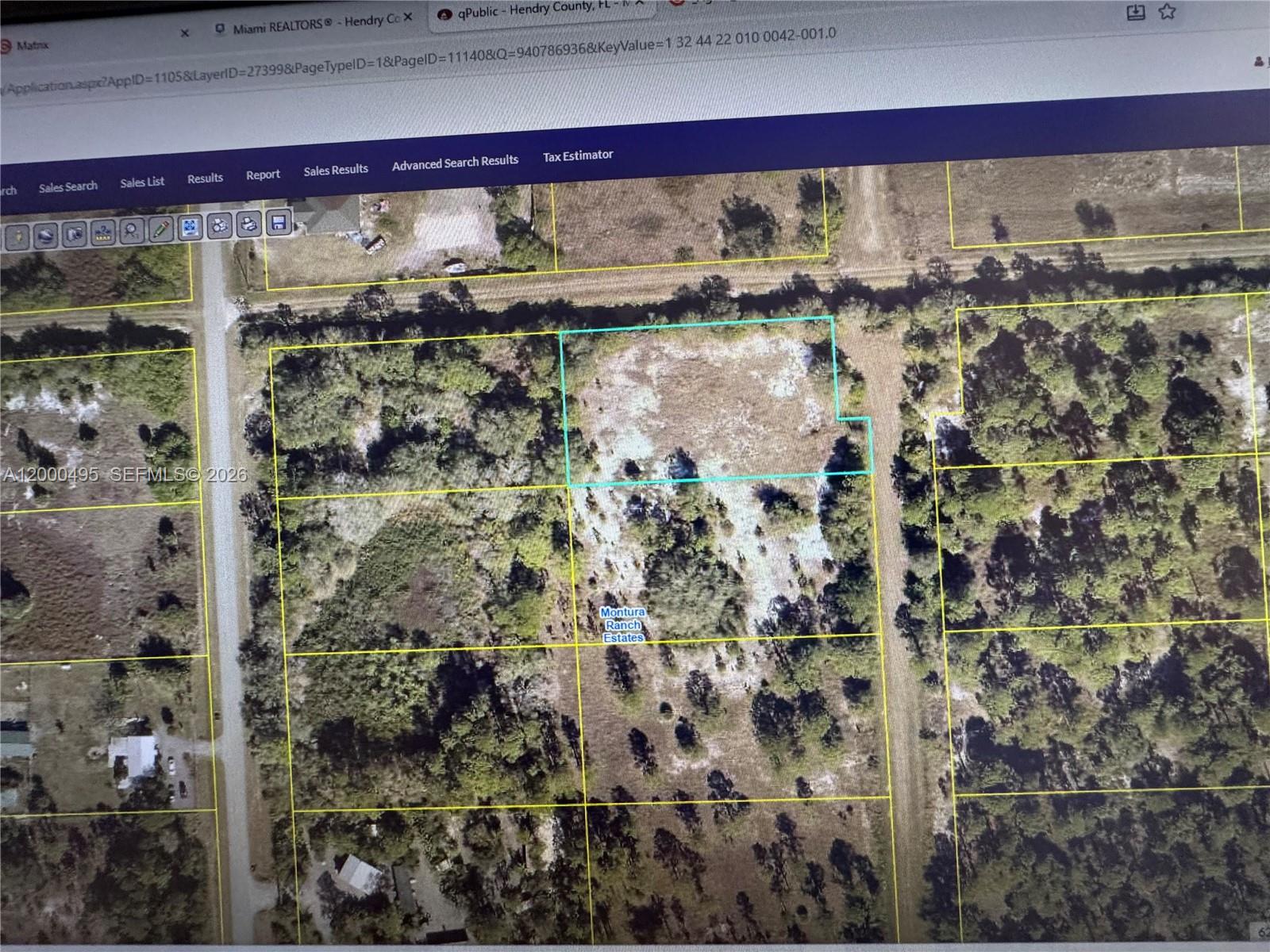
Task: Bookmark this page with the star icon
Action: pos(1166,11)
